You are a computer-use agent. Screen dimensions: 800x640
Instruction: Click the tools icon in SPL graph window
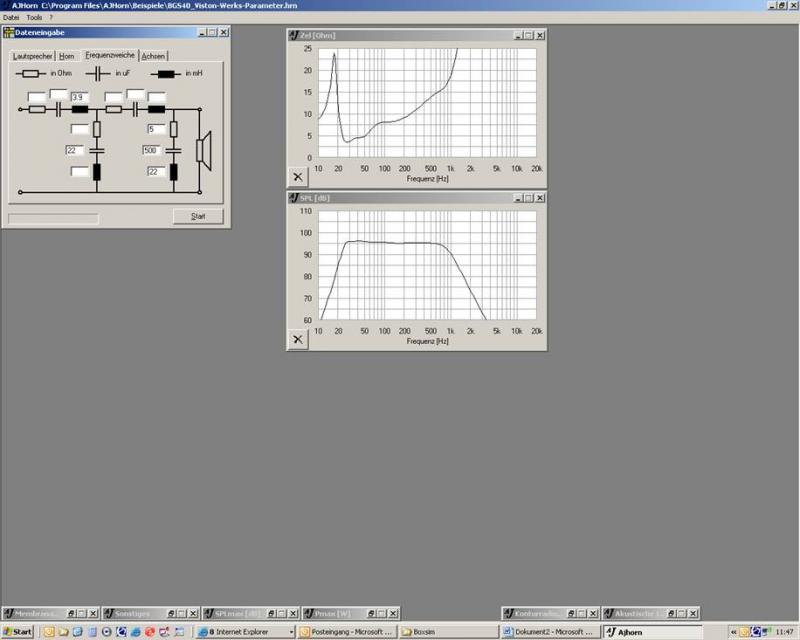pos(298,339)
